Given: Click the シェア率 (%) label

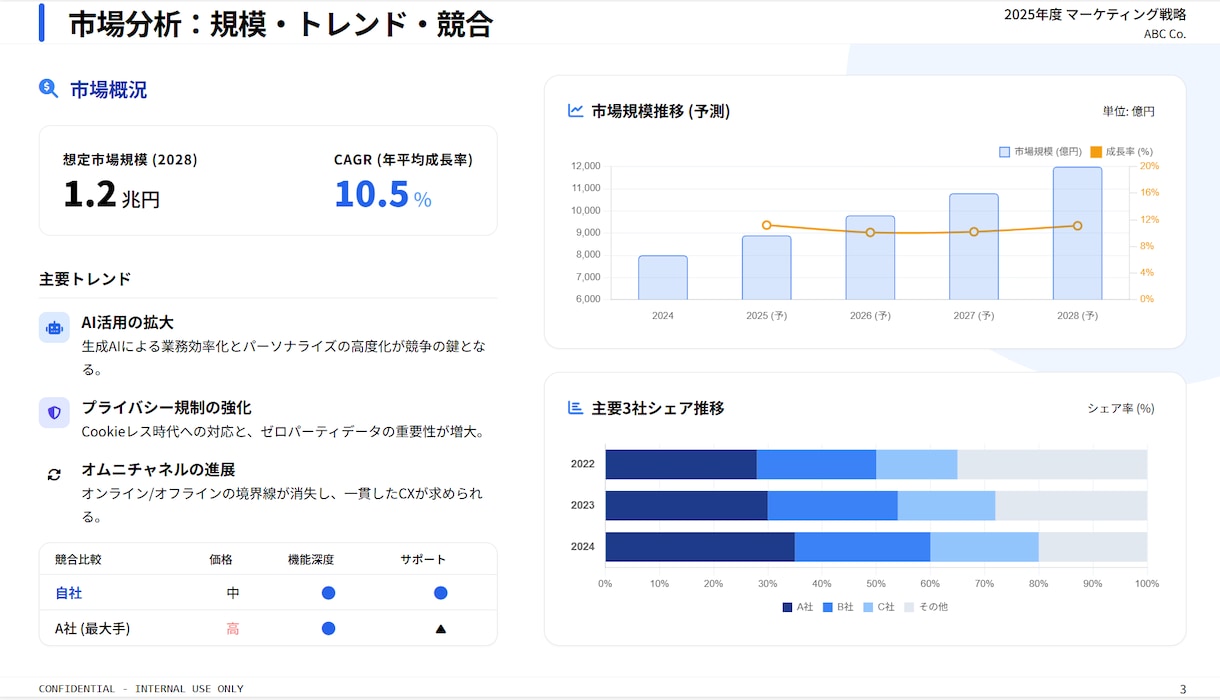Looking at the screenshot, I should tap(1121, 408).
